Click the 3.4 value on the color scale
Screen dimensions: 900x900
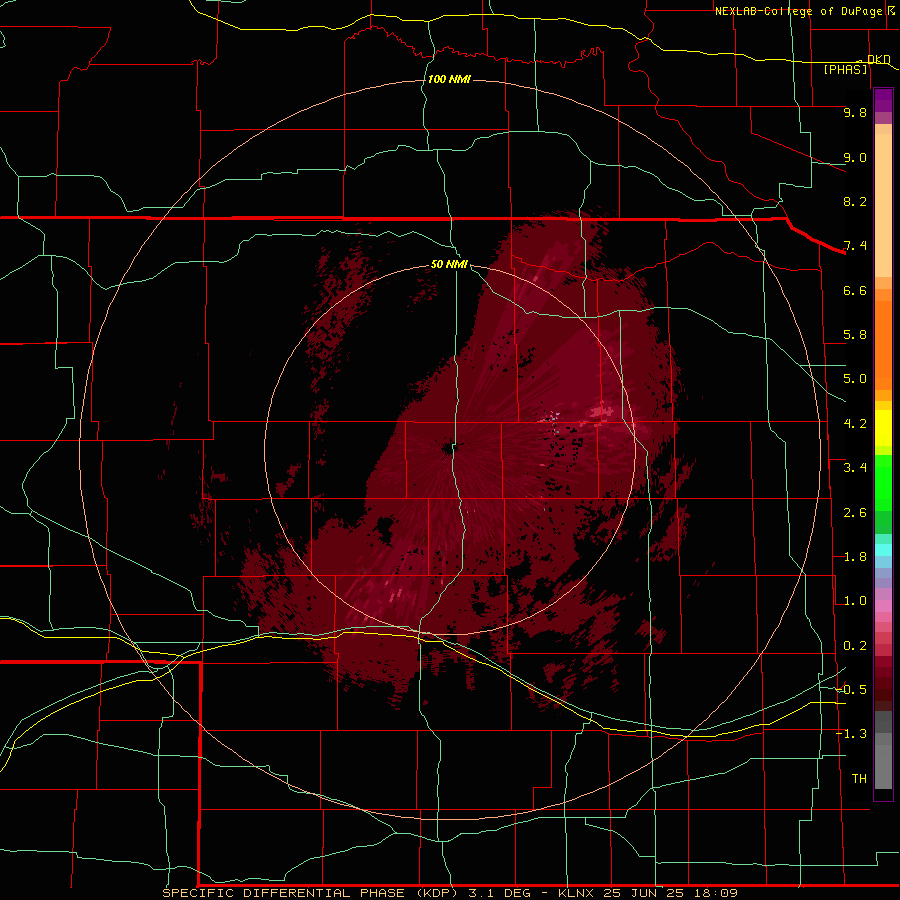855,468
